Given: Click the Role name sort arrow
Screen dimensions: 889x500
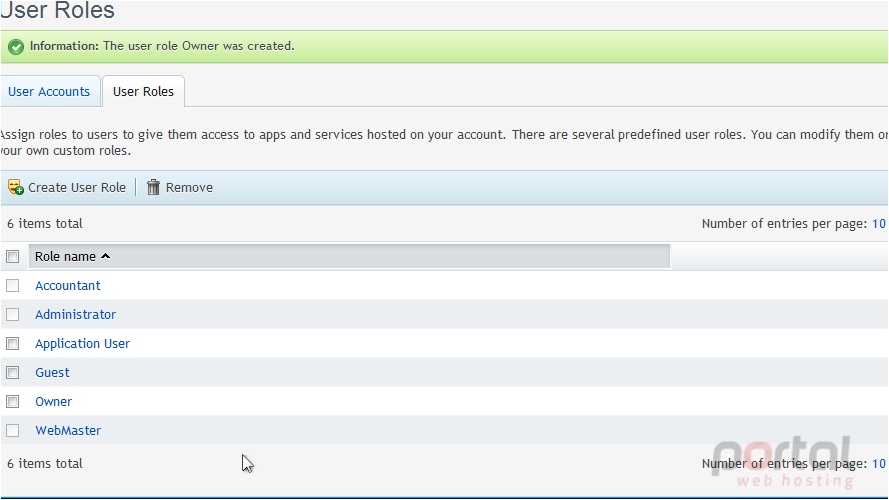Looking at the screenshot, I should (x=105, y=256).
